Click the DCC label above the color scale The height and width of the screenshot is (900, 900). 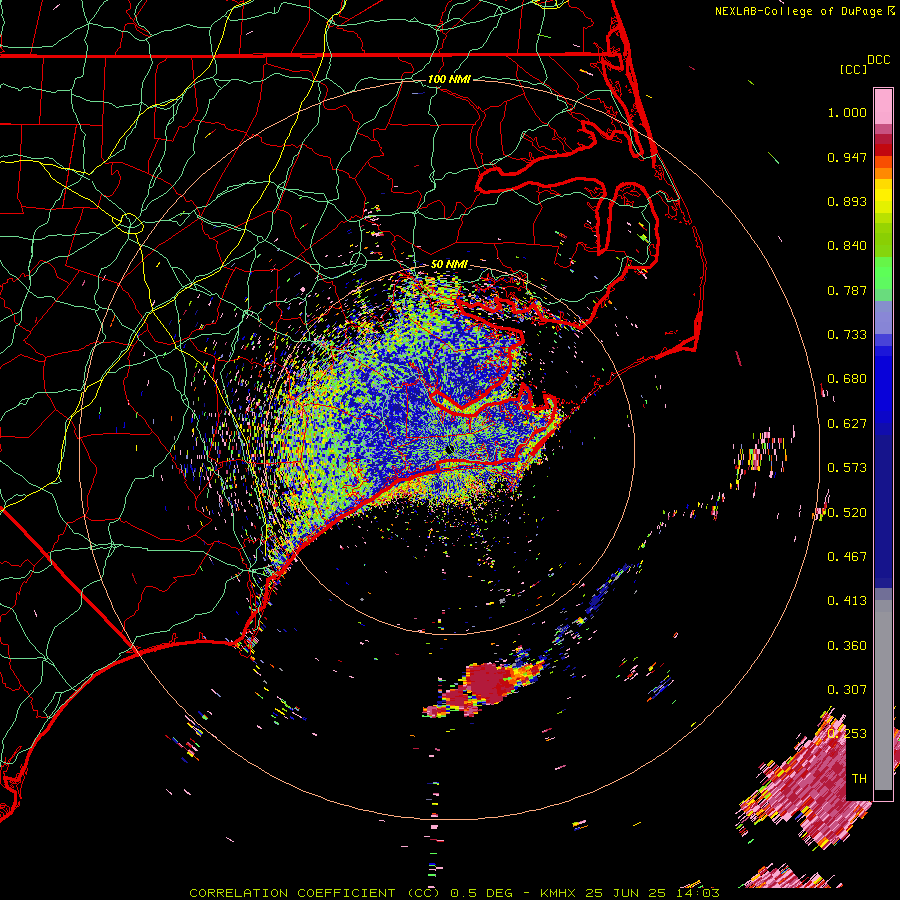coord(878,60)
